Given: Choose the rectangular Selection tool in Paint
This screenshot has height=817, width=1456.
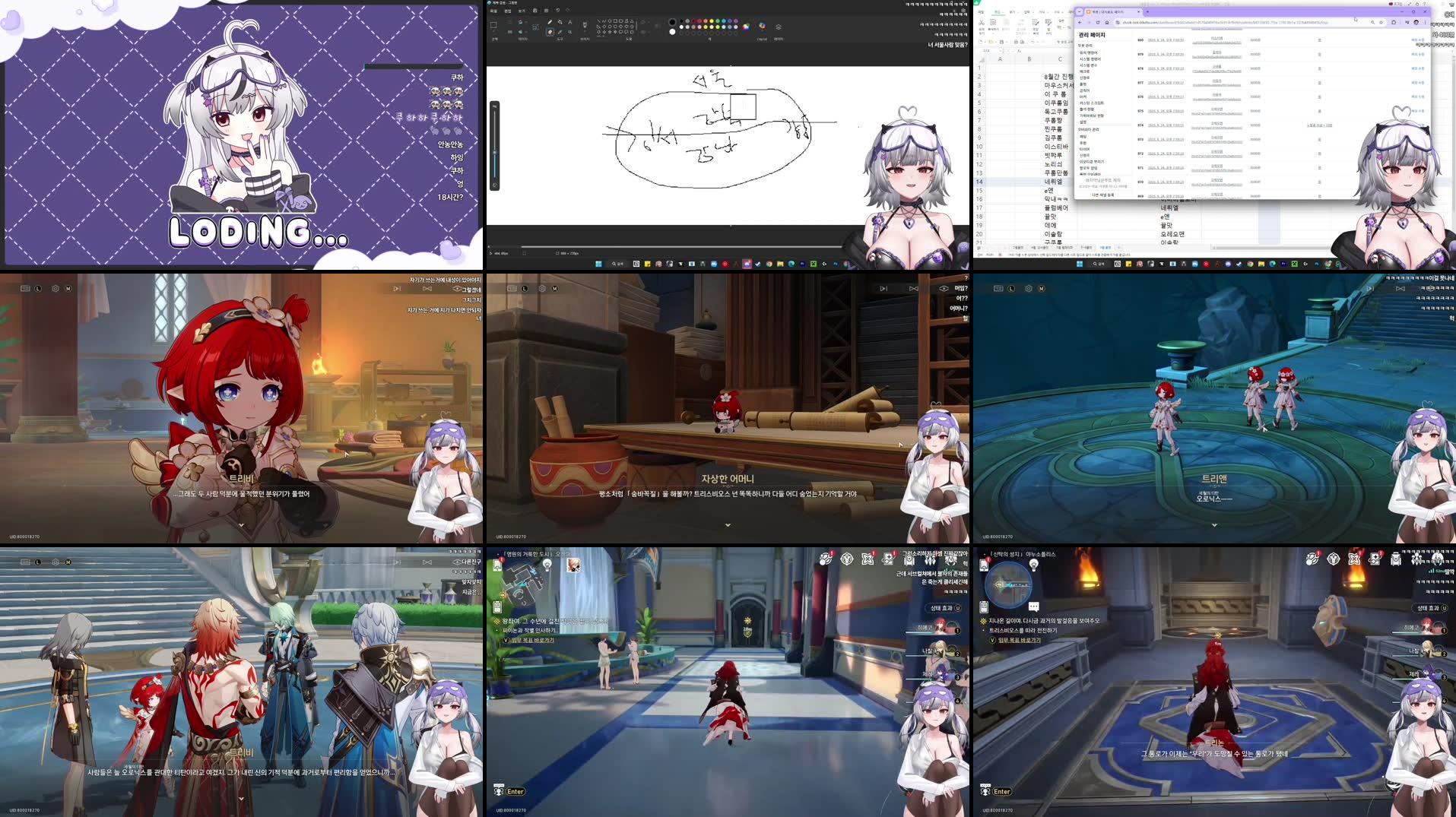Looking at the screenshot, I should point(493,25).
